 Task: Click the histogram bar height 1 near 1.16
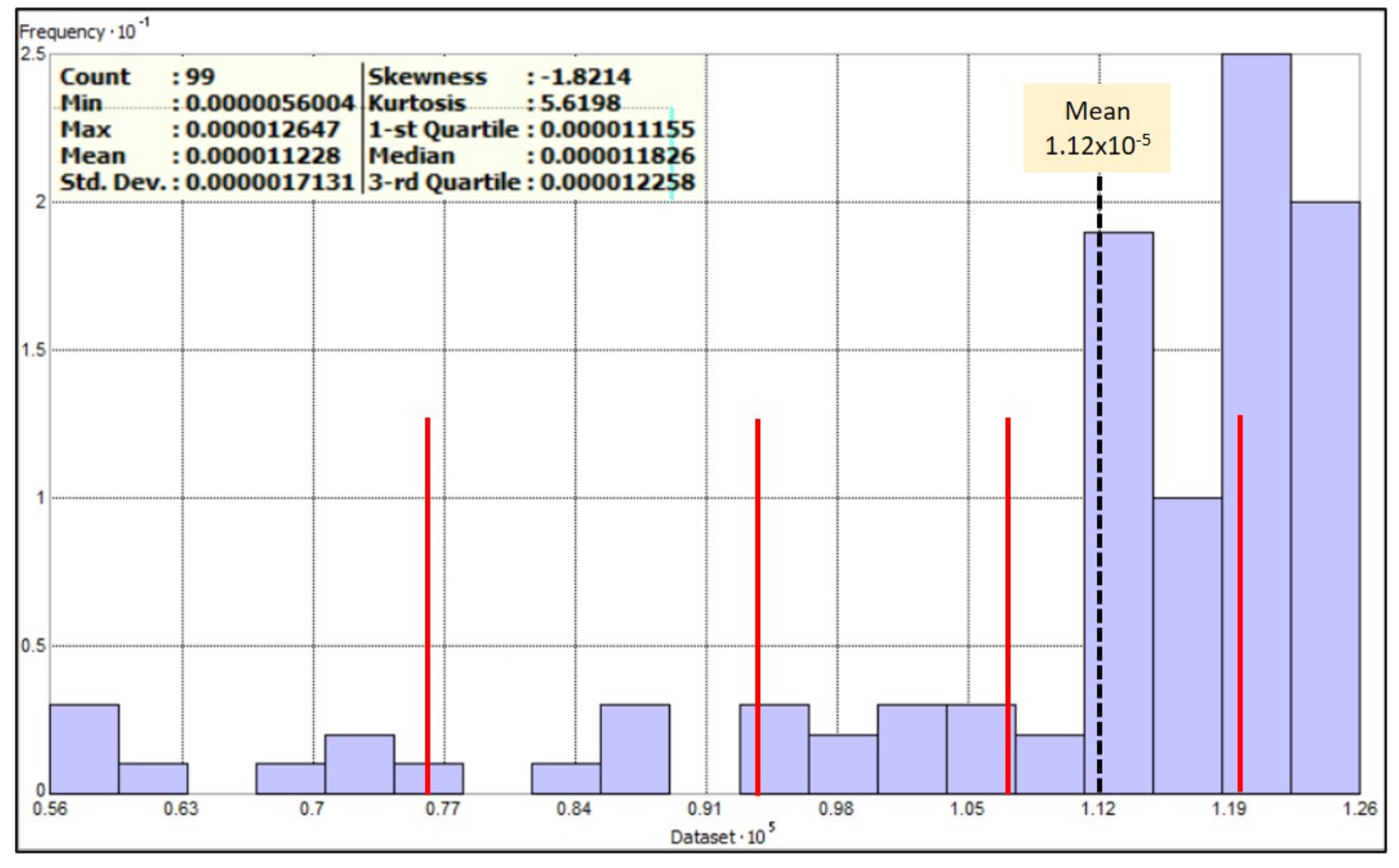click(1187, 645)
